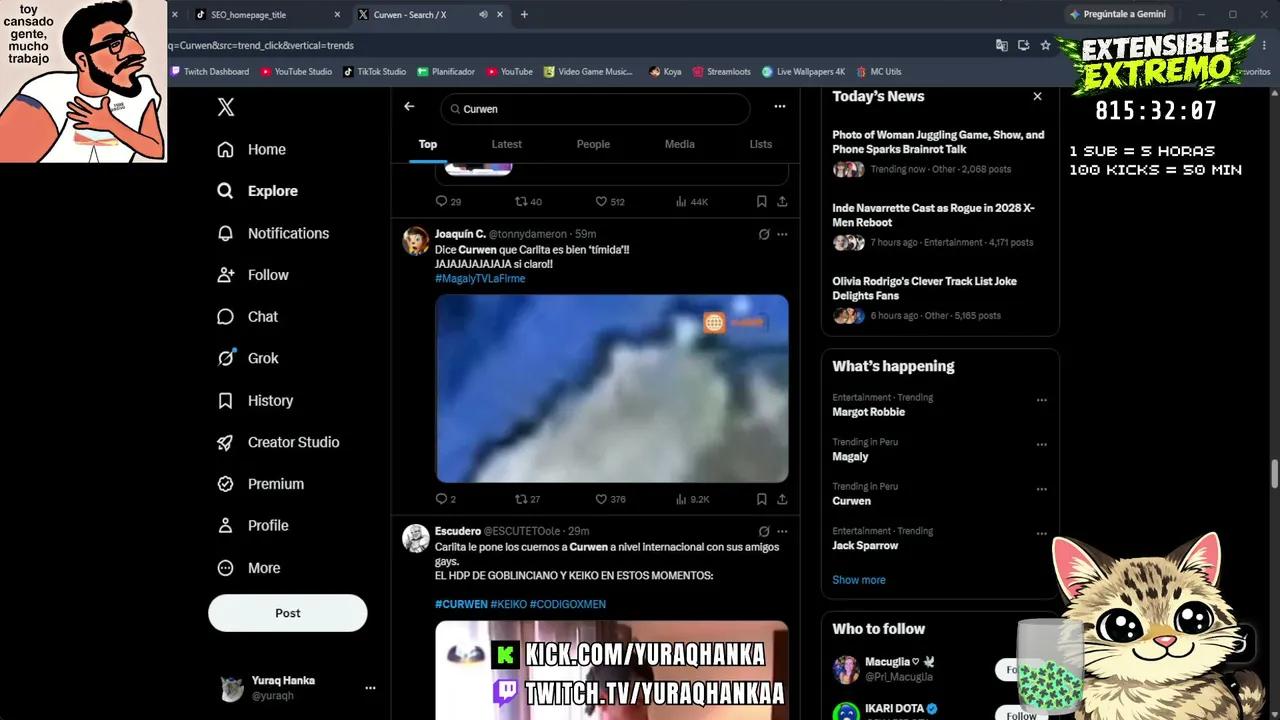Bookmark this page with star icon
Image resolution: width=1280 pixels, height=720 pixels.
coord(1045,45)
